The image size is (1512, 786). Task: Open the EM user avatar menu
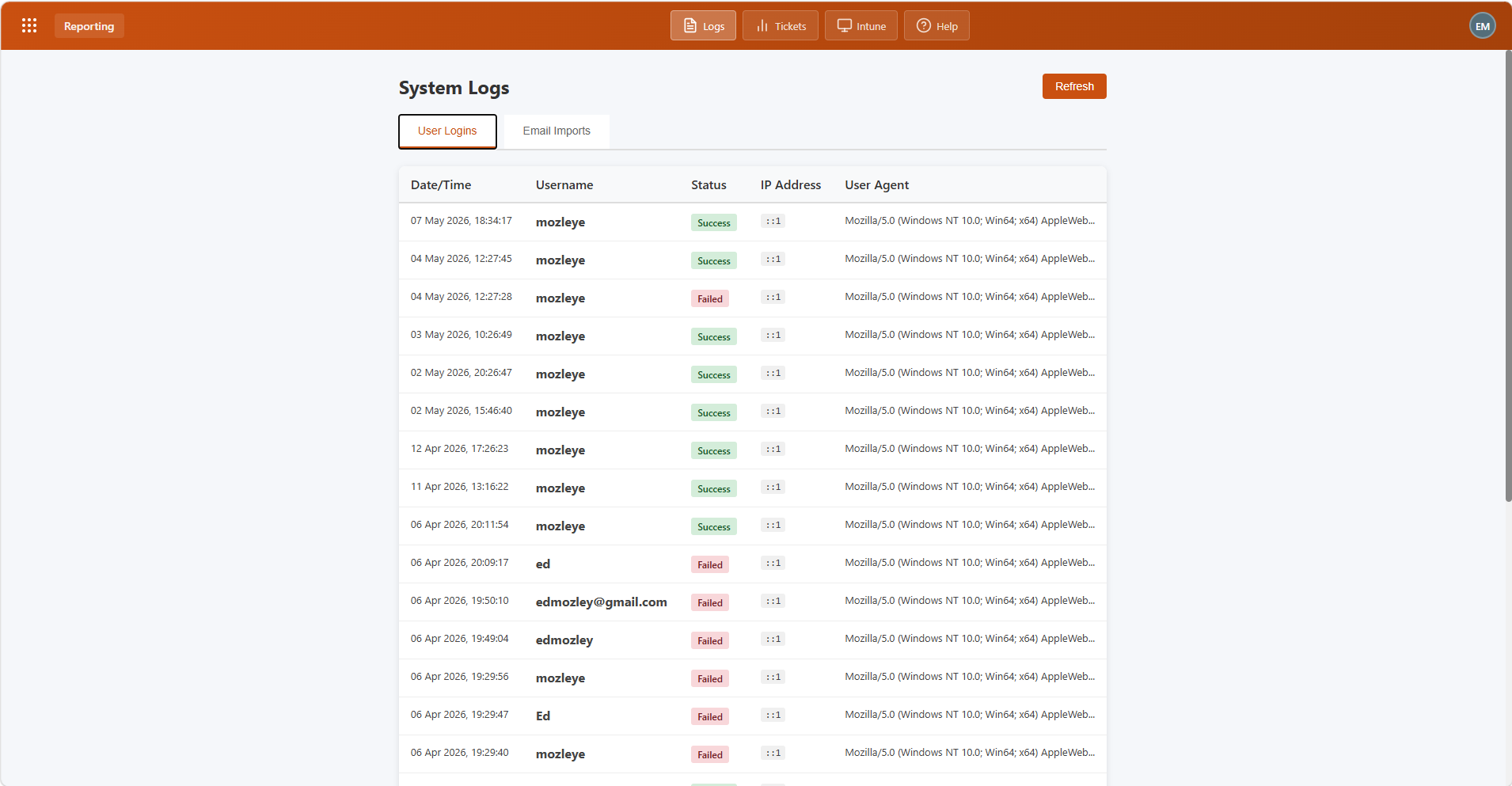[x=1483, y=26]
